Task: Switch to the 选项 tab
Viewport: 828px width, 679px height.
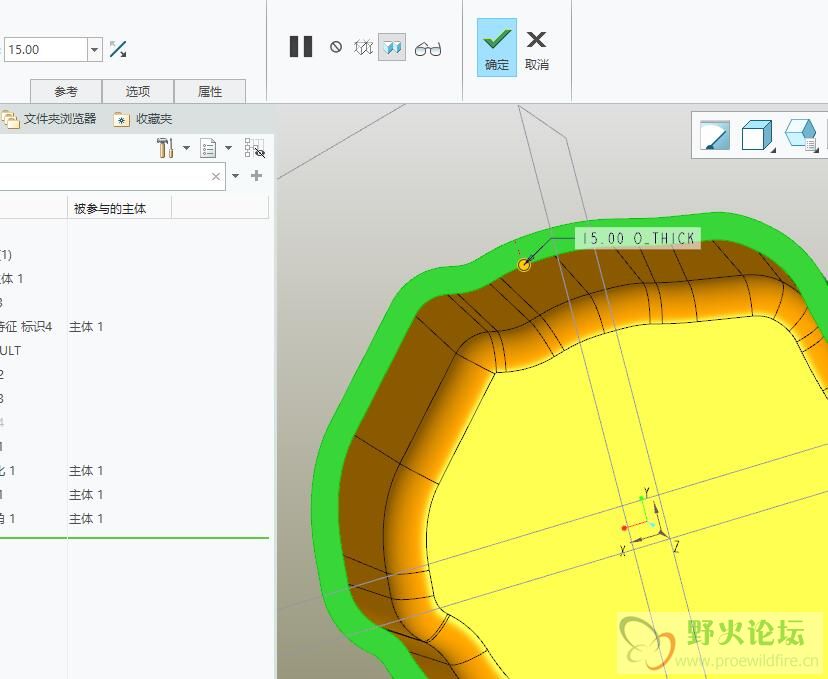Action: point(138,91)
